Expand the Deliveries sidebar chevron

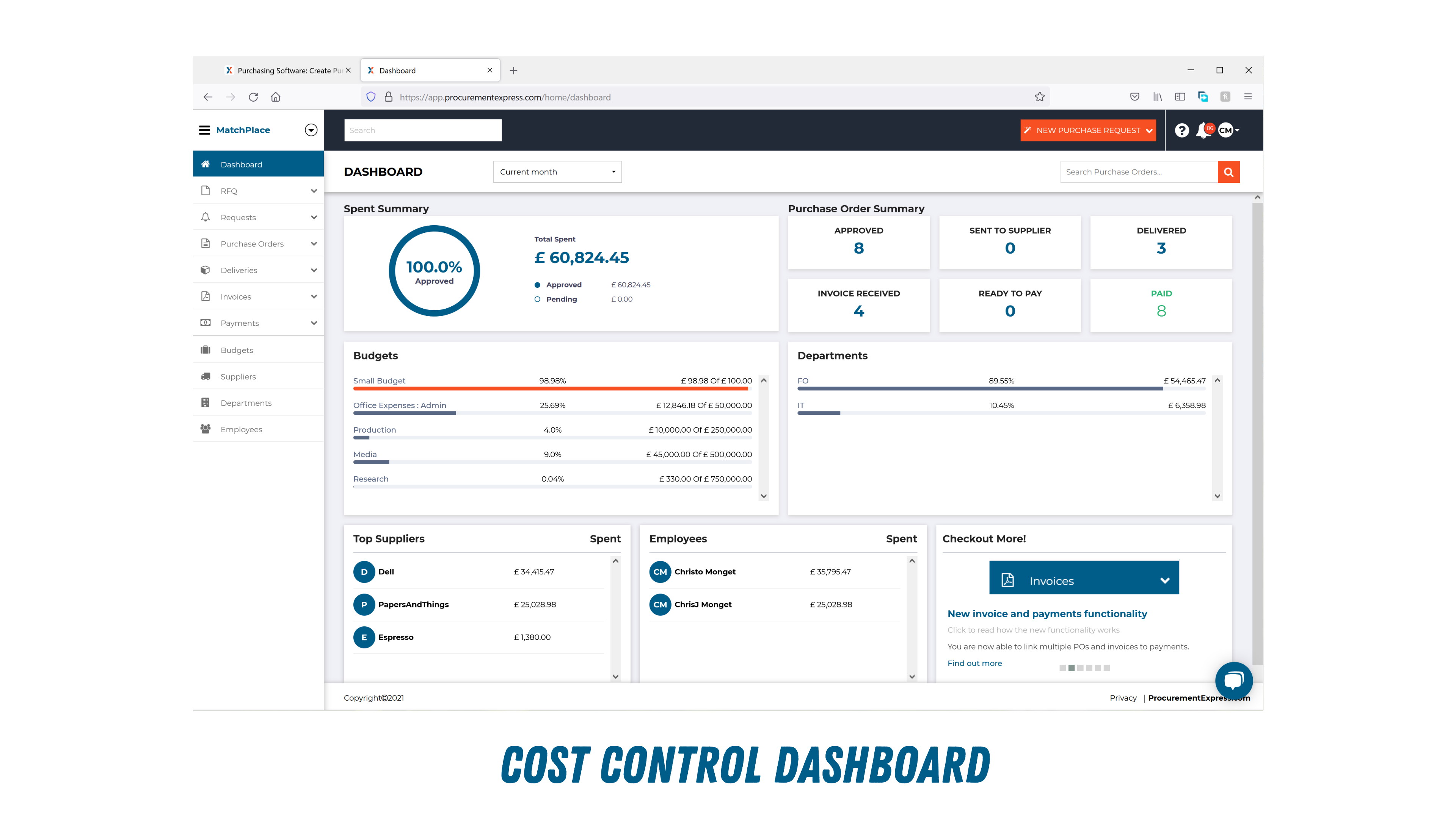[x=314, y=270]
